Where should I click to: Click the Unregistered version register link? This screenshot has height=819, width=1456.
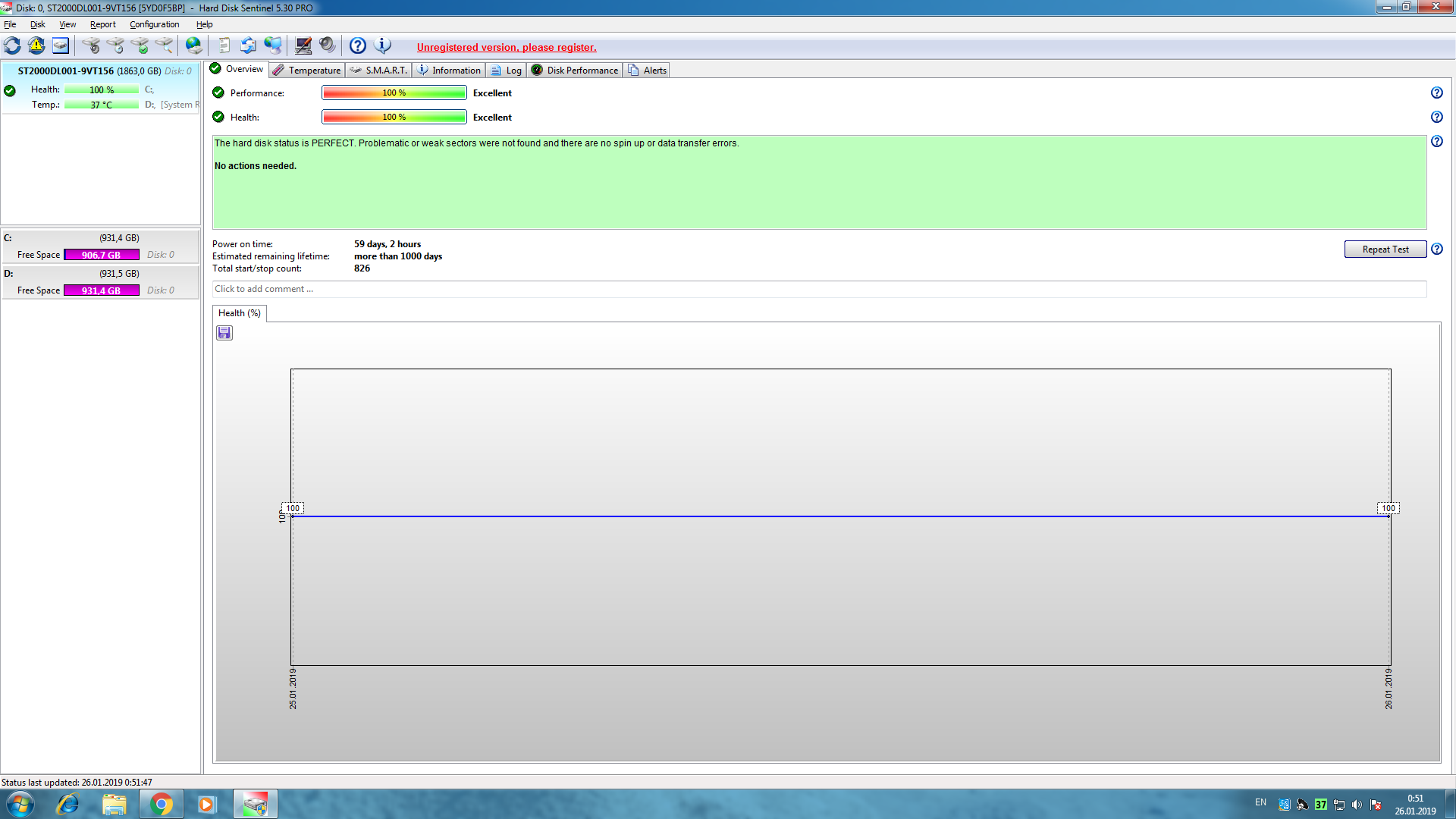tap(507, 47)
